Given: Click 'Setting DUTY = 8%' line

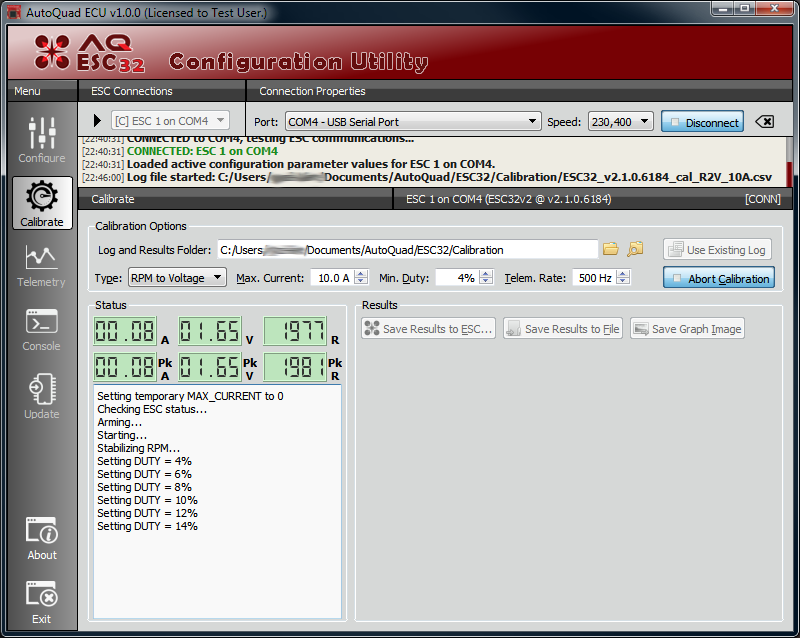Looking at the screenshot, I should (x=144, y=487).
